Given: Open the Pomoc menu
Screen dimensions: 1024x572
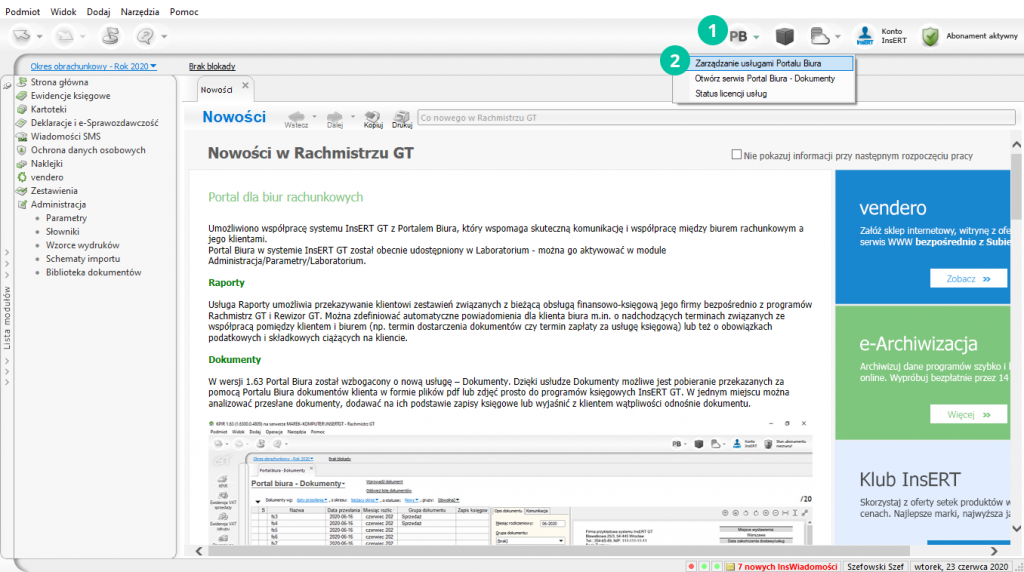Looking at the screenshot, I should (x=184, y=12).
